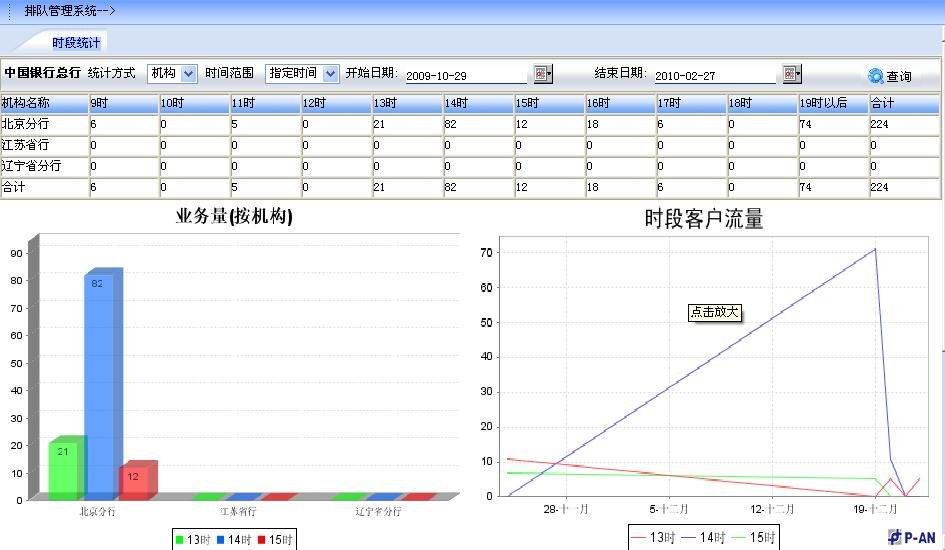The height and width of the screenshot is (550, 945).
Task: Click 辽宁省分行 axis label in bar chart
Action: tap(378, 511)
